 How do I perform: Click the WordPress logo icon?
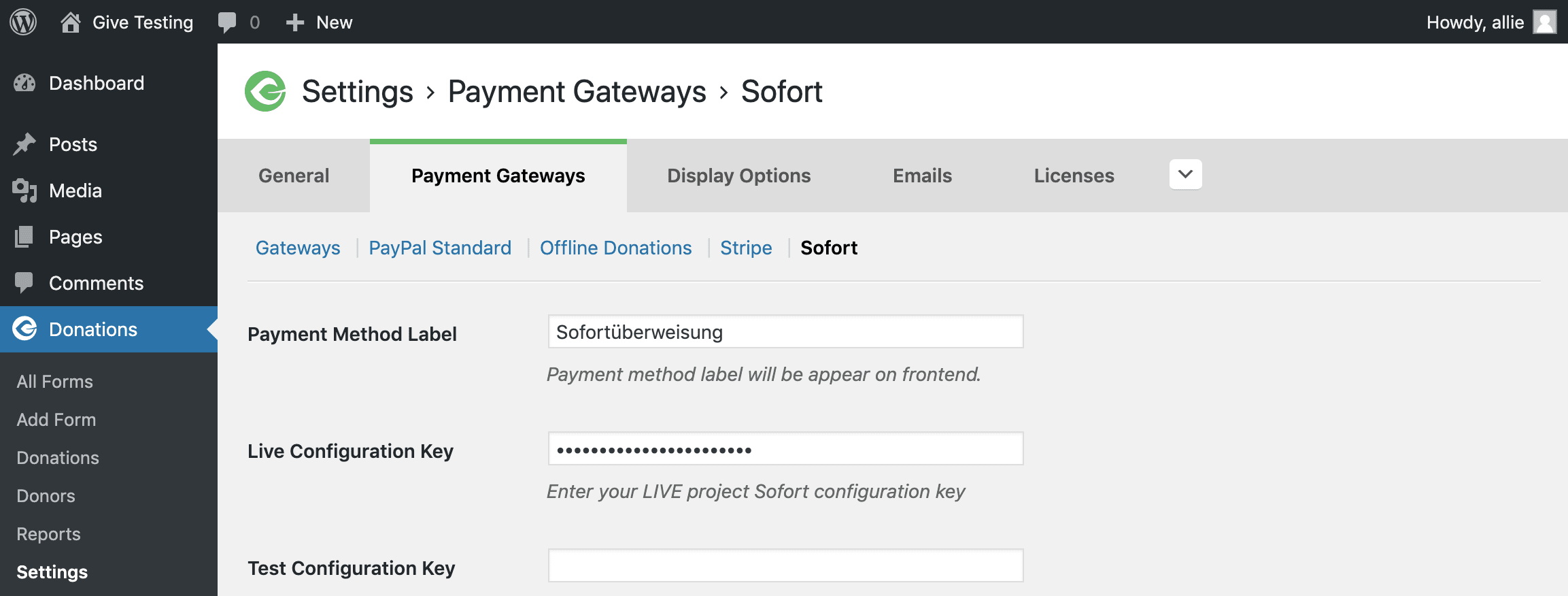23,22
